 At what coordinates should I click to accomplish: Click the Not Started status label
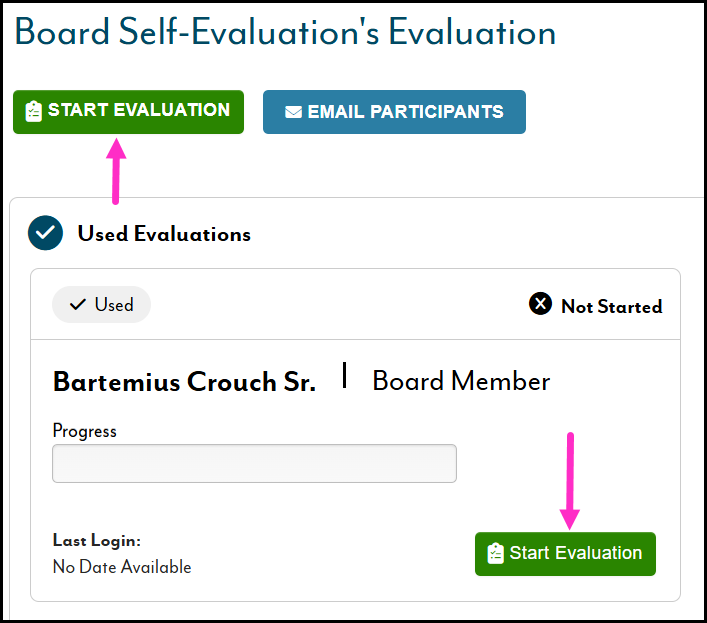[x=611, y=307]
